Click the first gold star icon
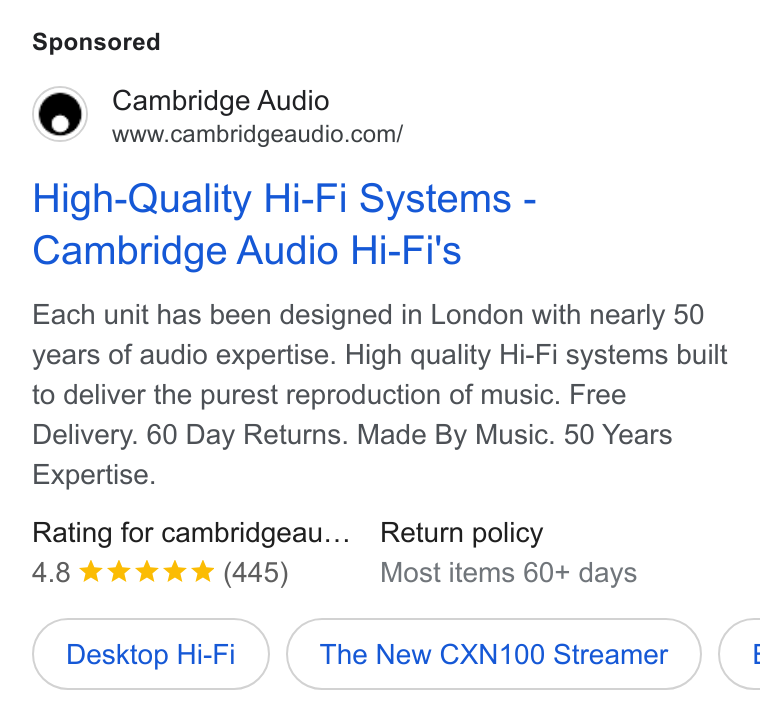 point(91,571)
